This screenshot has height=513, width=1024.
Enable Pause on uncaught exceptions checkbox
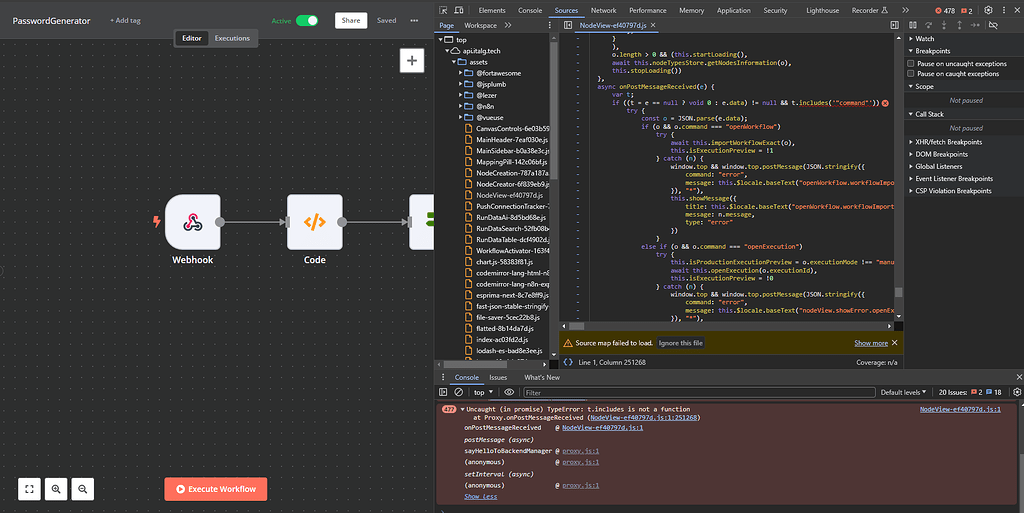click(911, 63)
